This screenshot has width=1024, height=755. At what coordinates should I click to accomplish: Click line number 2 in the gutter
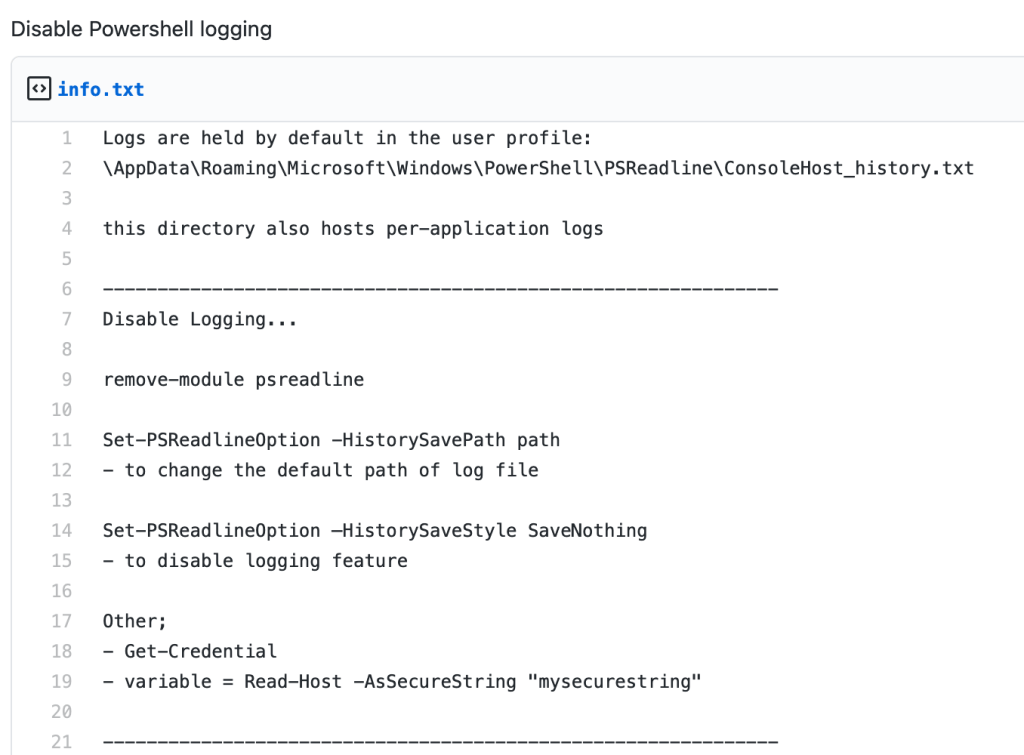[x=66, y=168]
